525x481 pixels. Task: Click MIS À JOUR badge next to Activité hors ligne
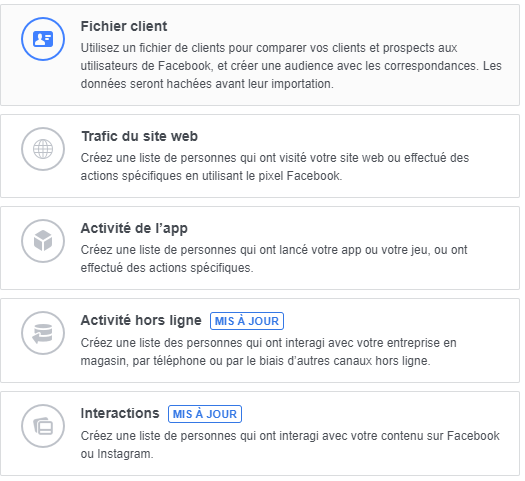(x=247, y=321)
